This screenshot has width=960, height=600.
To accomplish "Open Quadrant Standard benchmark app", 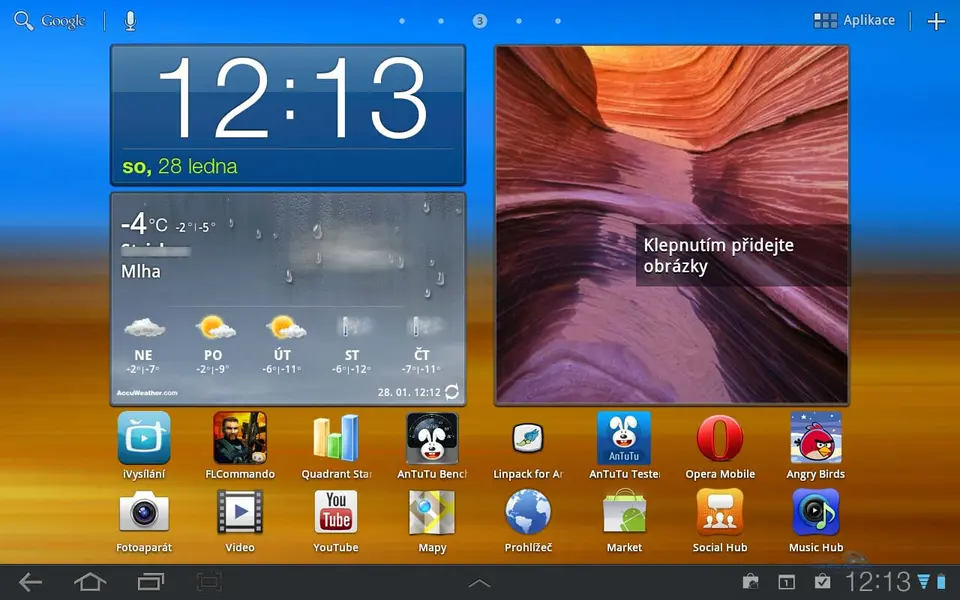I will tap(336, 440).
